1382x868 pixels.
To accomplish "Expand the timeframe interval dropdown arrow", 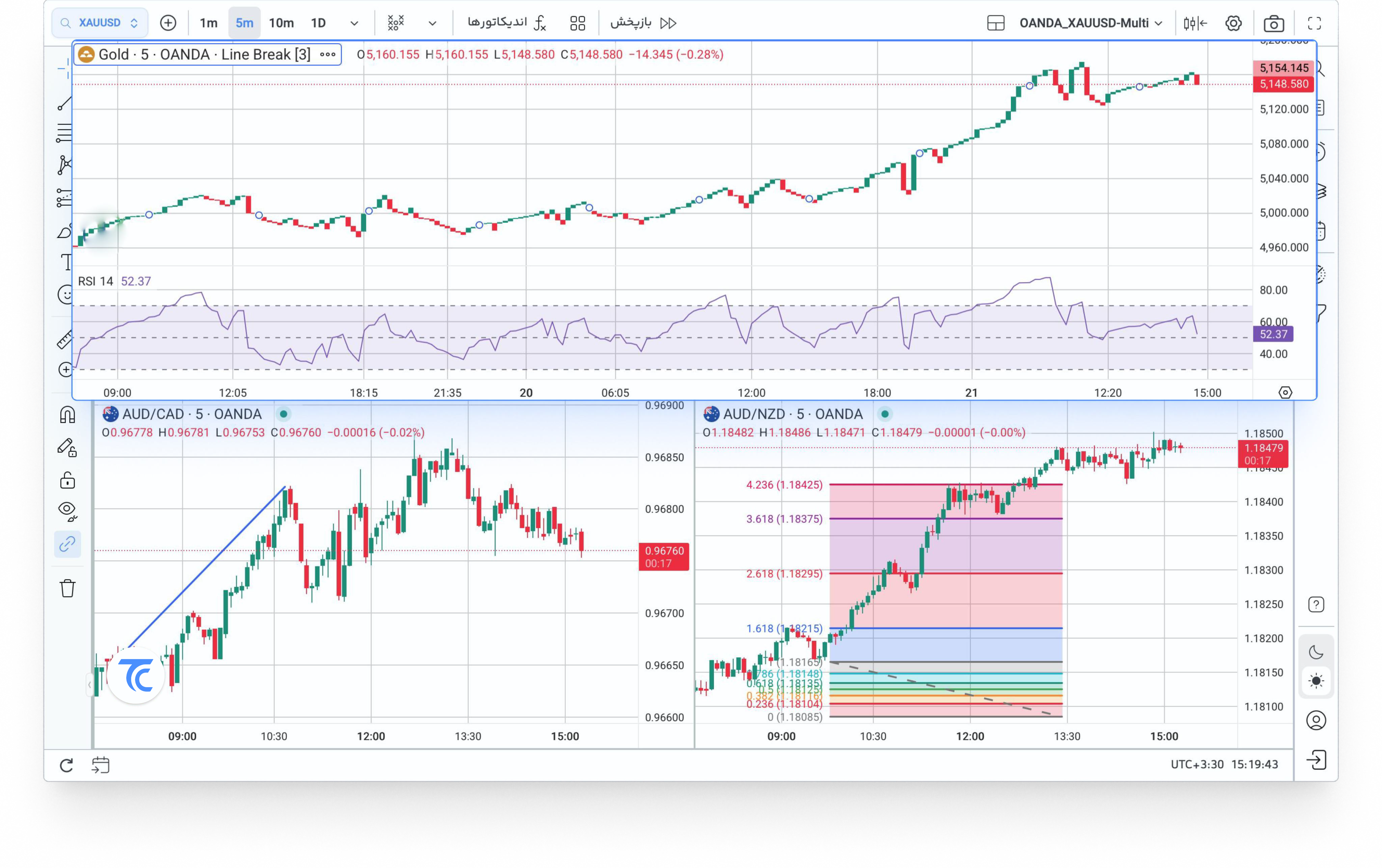I will [x=354, y=24].
